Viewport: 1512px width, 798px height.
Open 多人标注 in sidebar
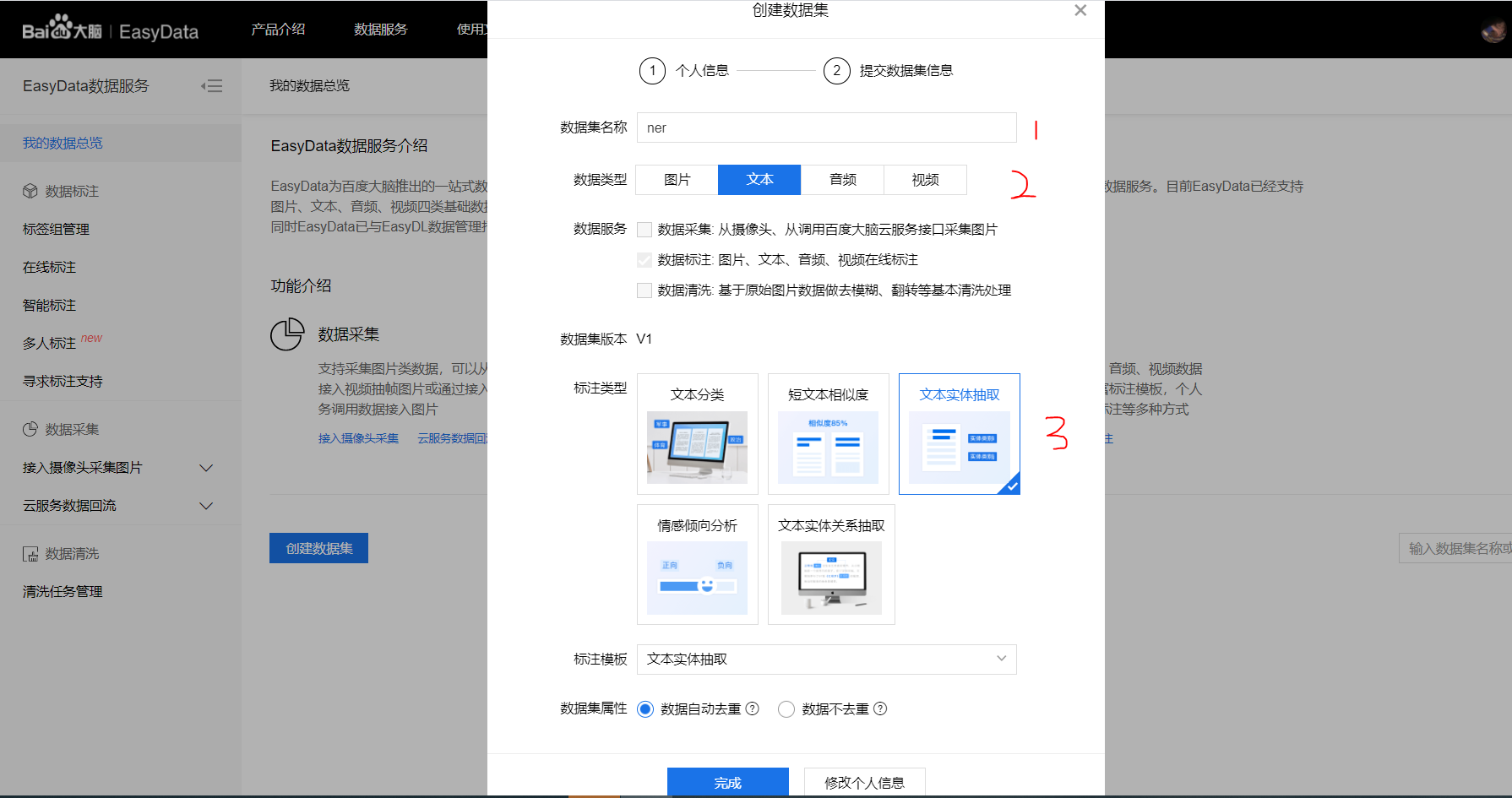pos(49,343)
